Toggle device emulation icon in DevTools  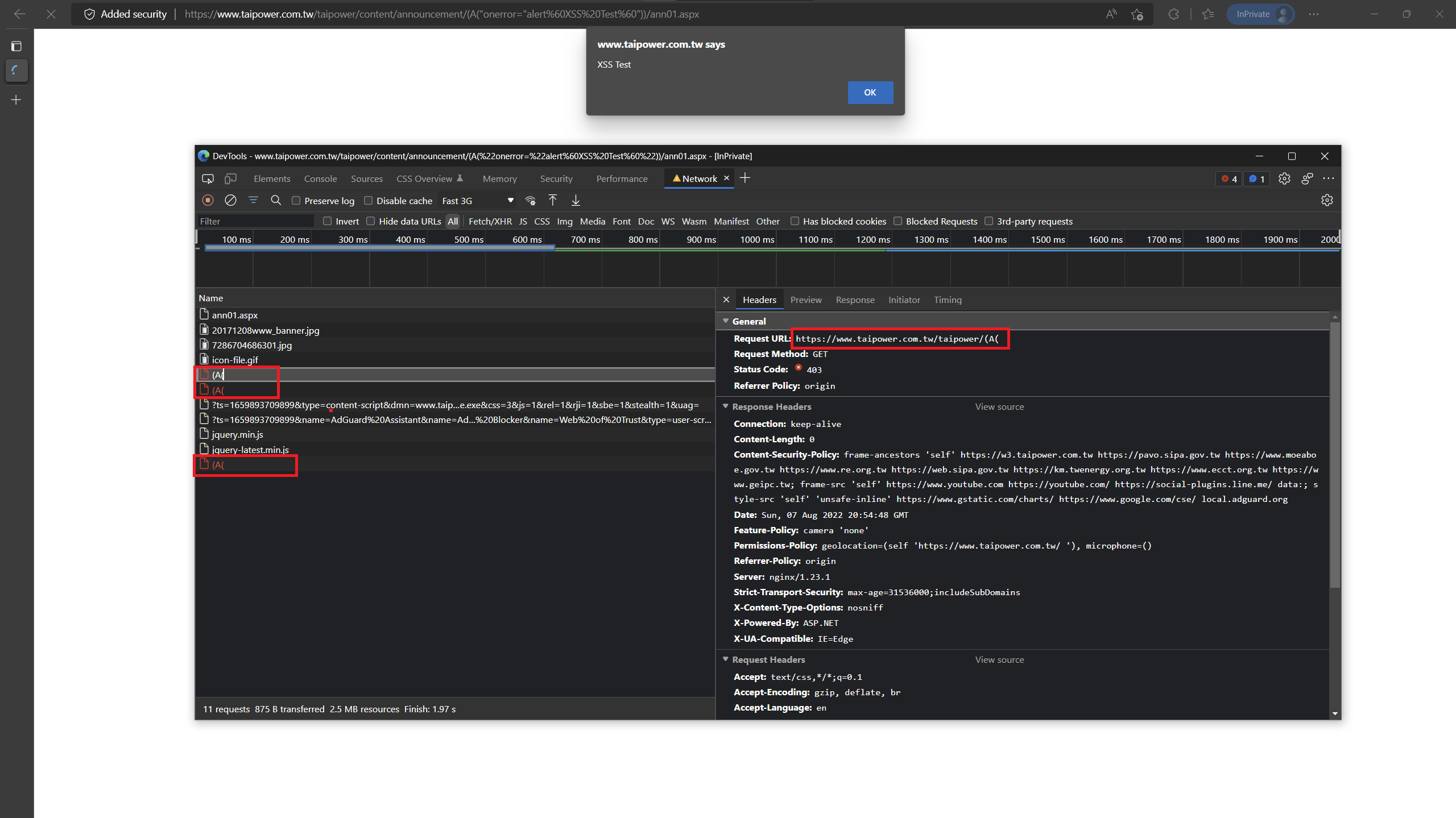tap(230, 179)
